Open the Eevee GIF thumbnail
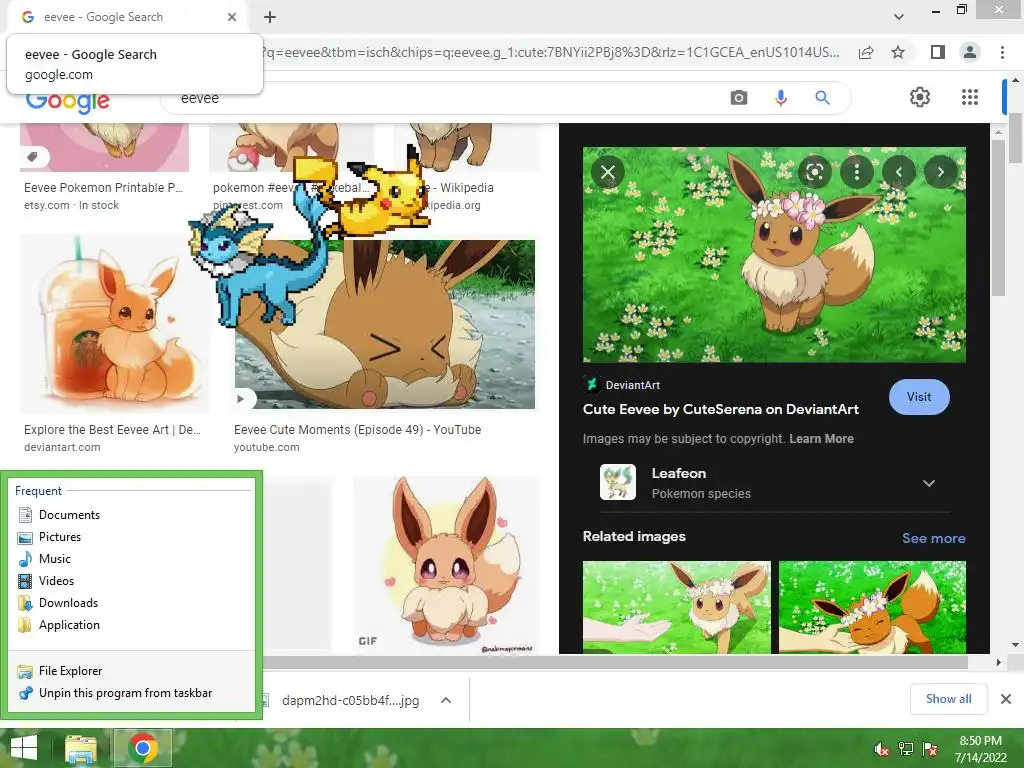The image size is (1024, 768). pos(447,566)
